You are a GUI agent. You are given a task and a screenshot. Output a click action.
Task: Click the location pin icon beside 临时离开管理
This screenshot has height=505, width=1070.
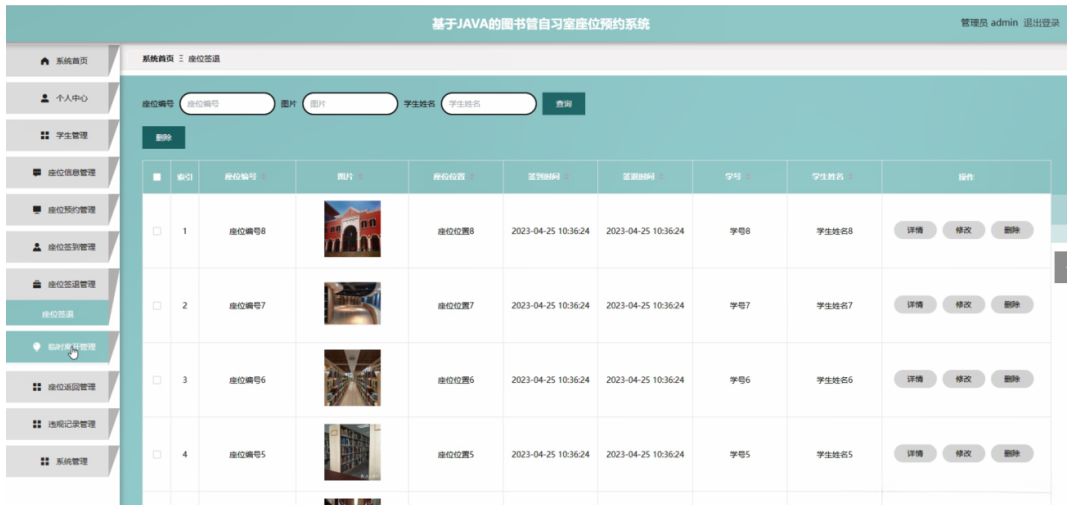pos(37,347)
